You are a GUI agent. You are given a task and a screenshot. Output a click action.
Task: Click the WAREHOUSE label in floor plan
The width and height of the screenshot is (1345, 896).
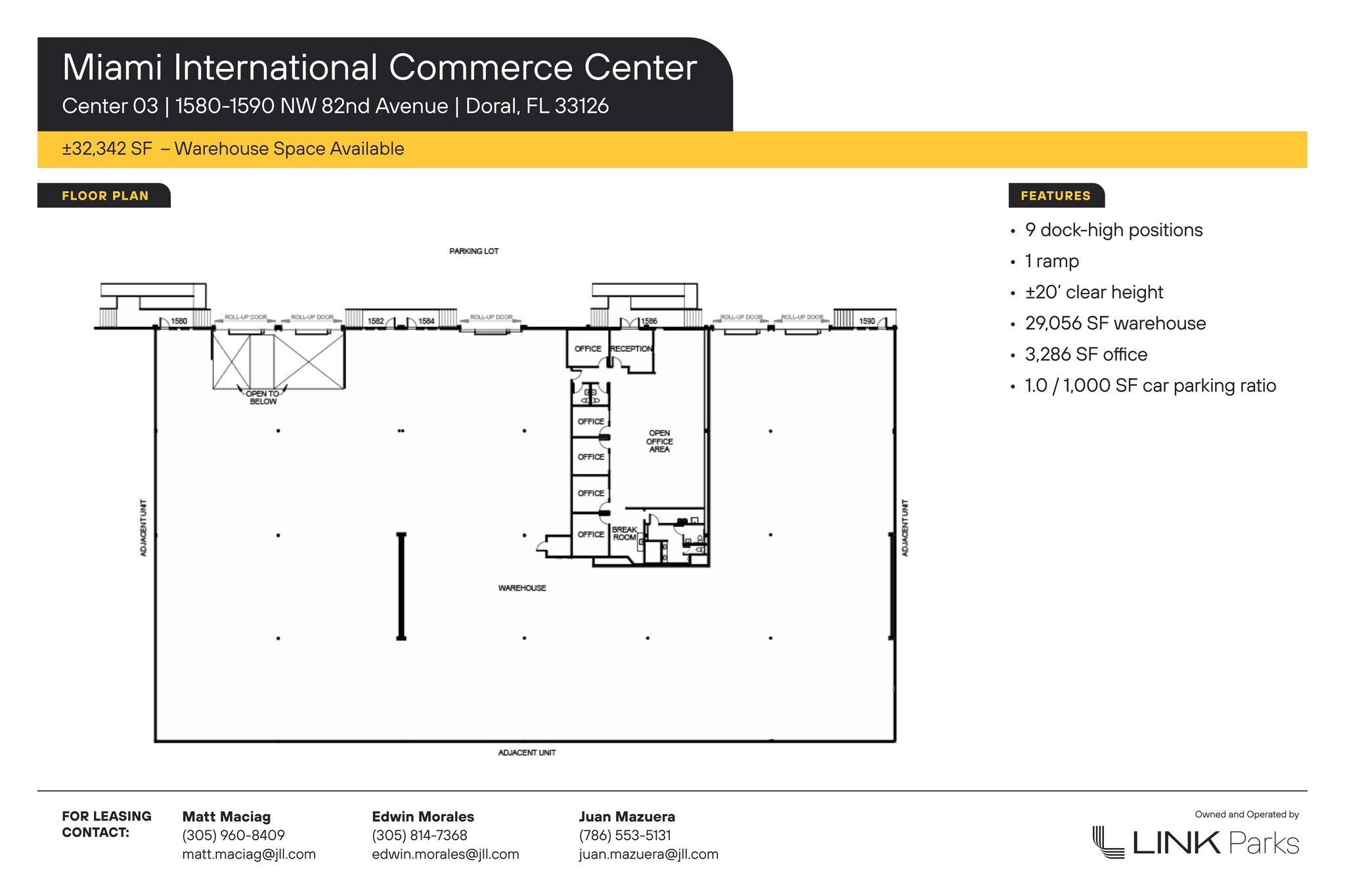pos(521,587)
